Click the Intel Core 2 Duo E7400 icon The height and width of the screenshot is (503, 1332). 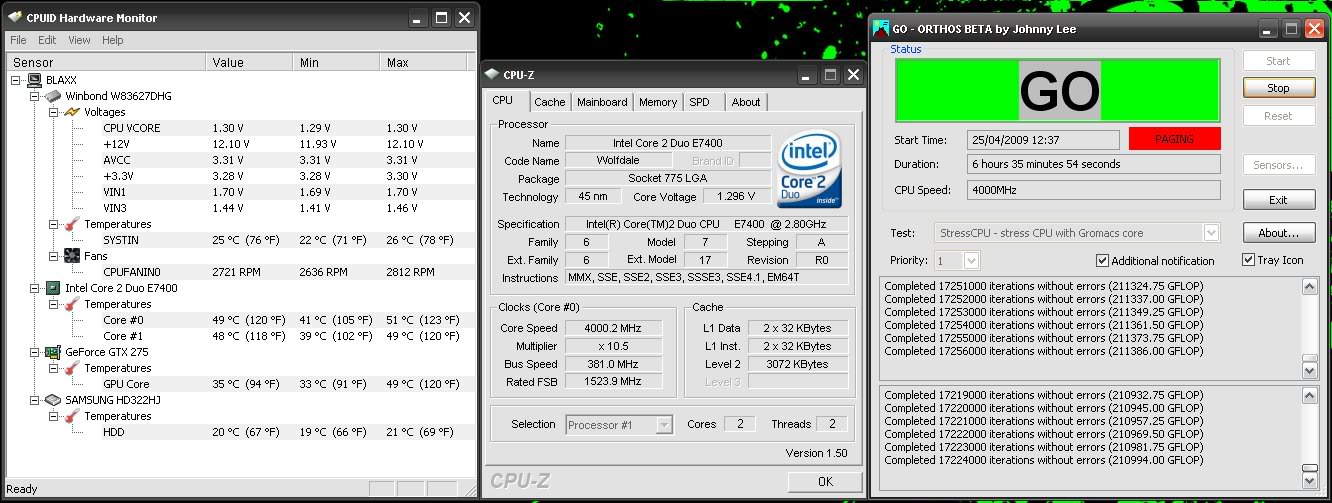tap(53, 288)
